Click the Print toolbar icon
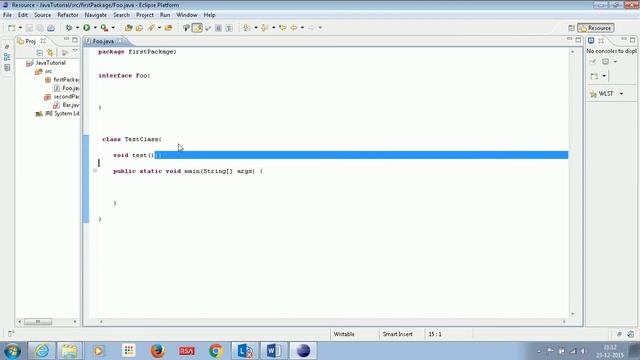Screen dimensions: 640x360 51,28
